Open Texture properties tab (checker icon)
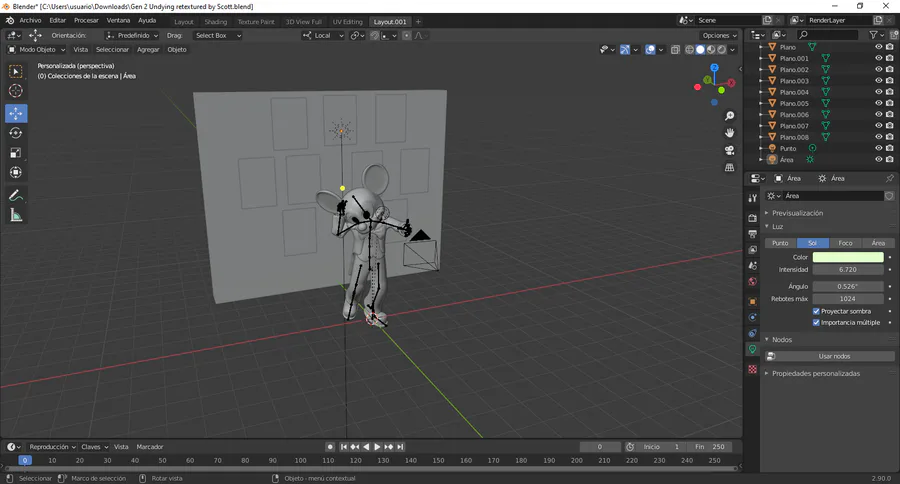The image size is (900, 484). [x=752, y=369]
